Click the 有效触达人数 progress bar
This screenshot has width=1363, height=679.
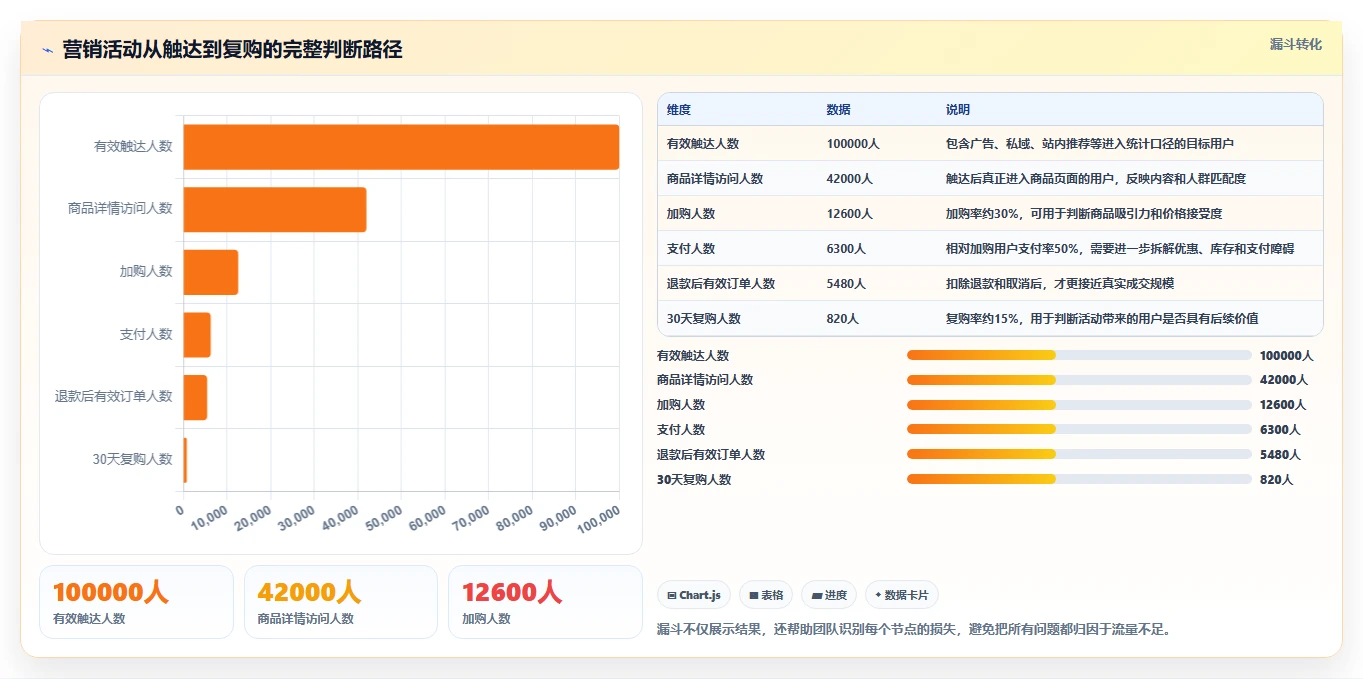[1079, 355]
